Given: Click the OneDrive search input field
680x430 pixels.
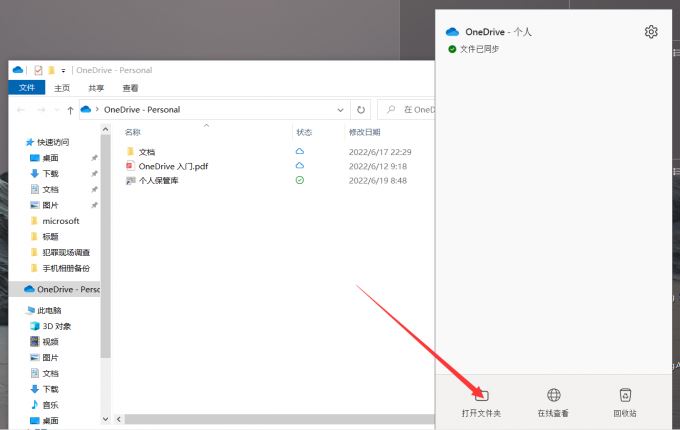Looking at the screenshot, I should (x=410, y=109).
